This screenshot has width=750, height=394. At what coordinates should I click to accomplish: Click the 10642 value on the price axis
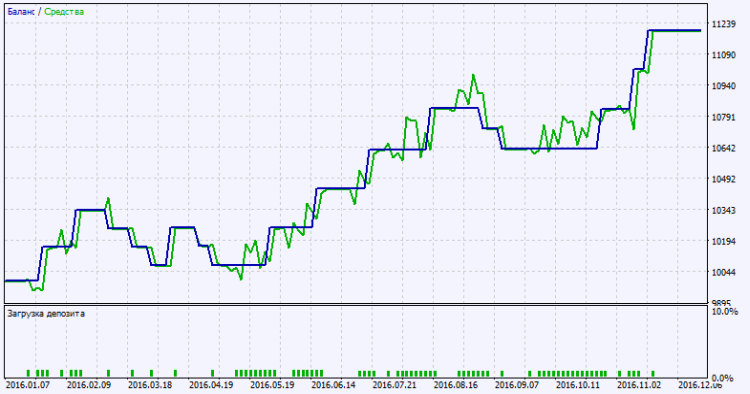[724, 148]
